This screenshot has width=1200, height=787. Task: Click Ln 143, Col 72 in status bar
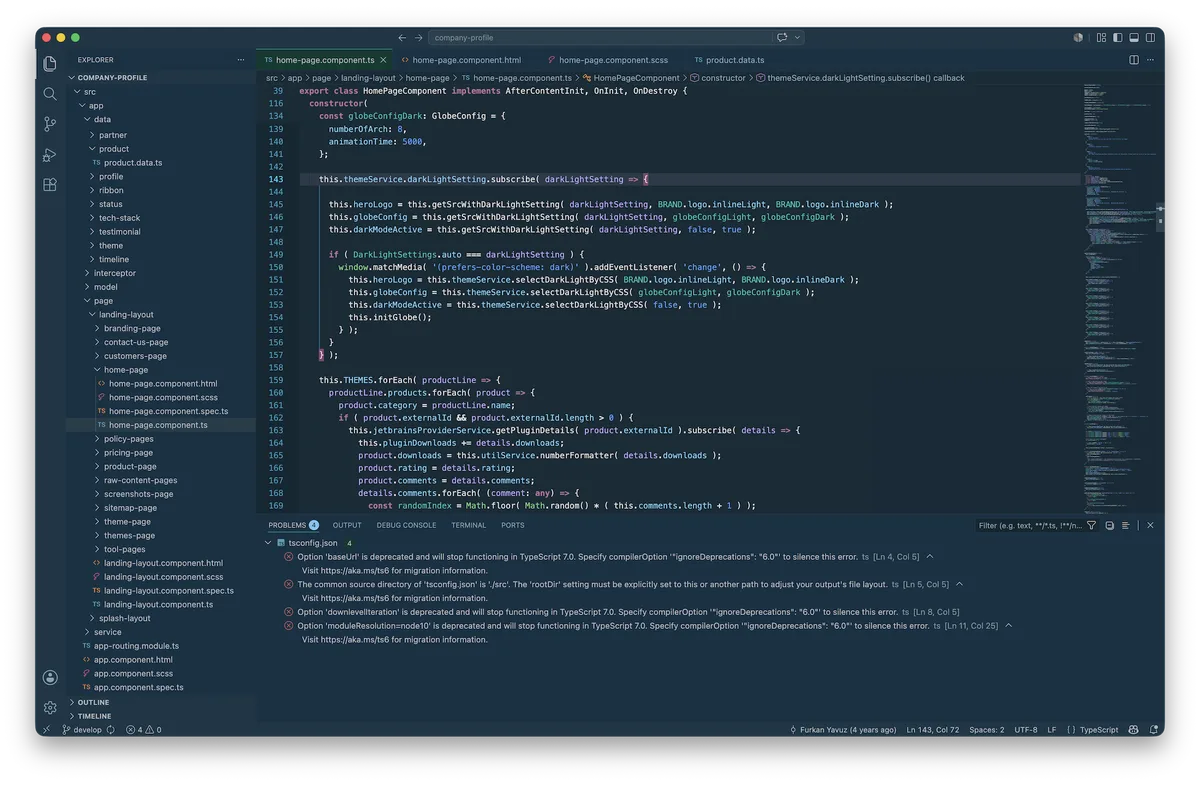[x=933, y=730]
